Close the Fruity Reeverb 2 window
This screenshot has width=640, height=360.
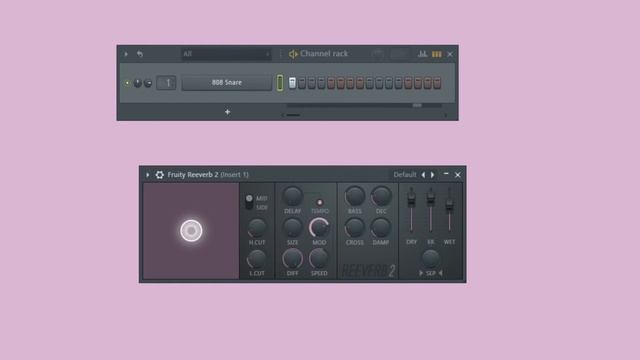tap(458, 175)
